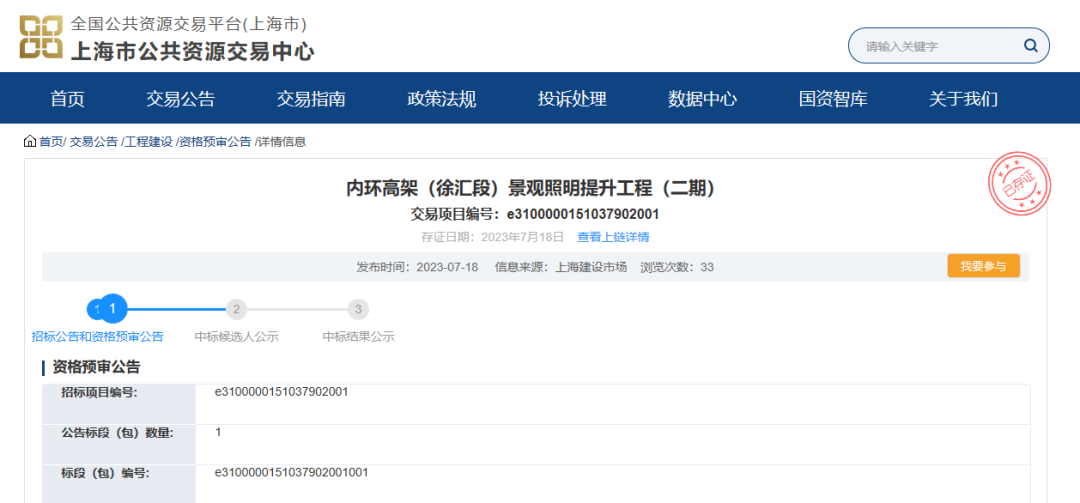Go to 资格预审公告 breadcrumb link

pyautogui.click(x=215, y=142)
